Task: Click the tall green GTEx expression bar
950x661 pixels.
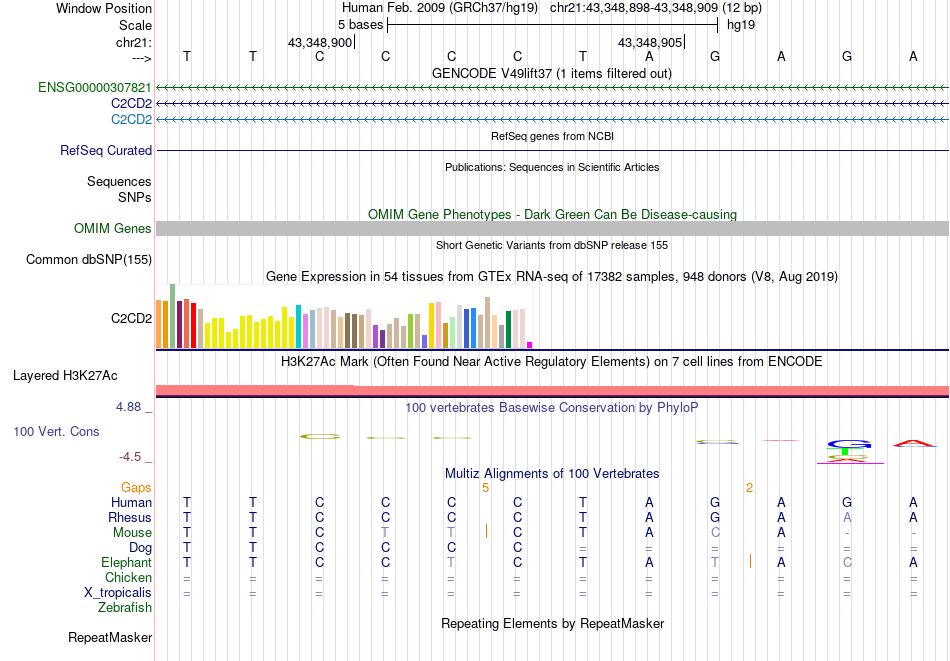Action: 173,316
